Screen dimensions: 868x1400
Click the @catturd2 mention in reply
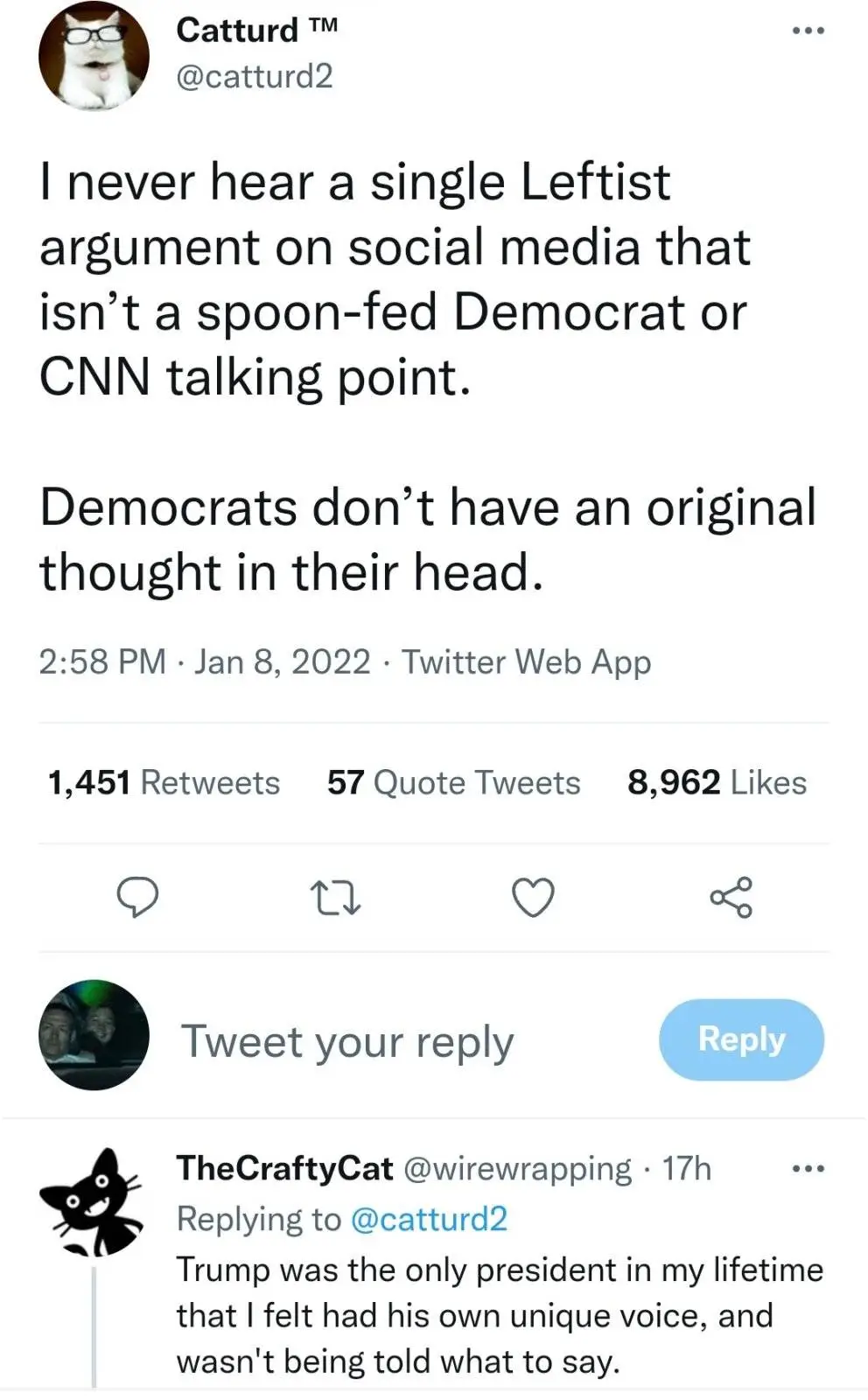(429, 1219)
